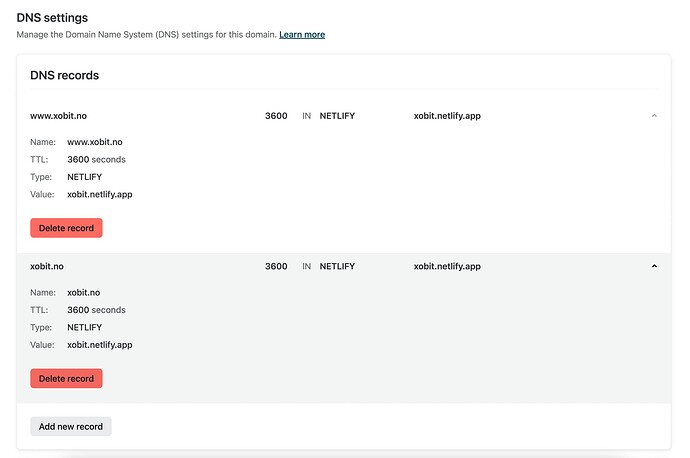Delete the xobit.no record

(x=66, y=378)
